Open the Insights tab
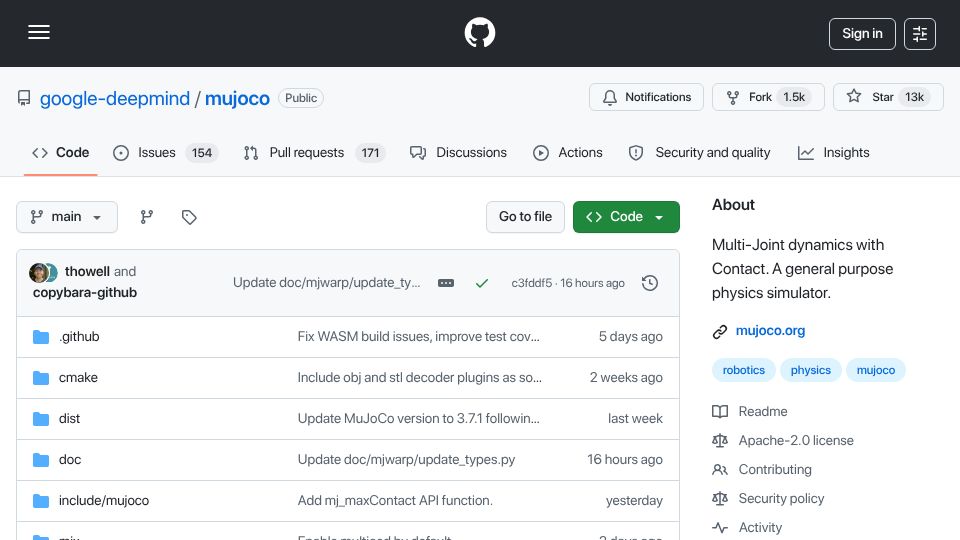The image size is (960, 540). pos(833,152)
